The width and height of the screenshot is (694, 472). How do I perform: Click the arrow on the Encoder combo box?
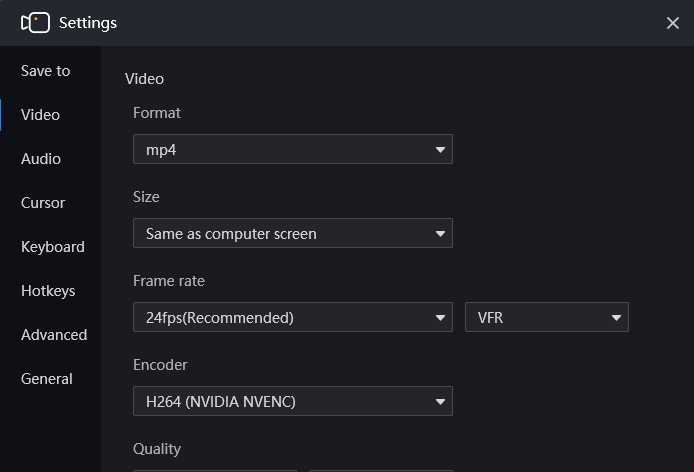440,402
